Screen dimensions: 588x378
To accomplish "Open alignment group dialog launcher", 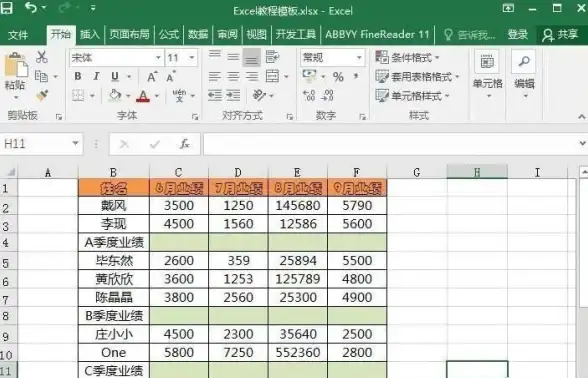I will click(290, 117).
